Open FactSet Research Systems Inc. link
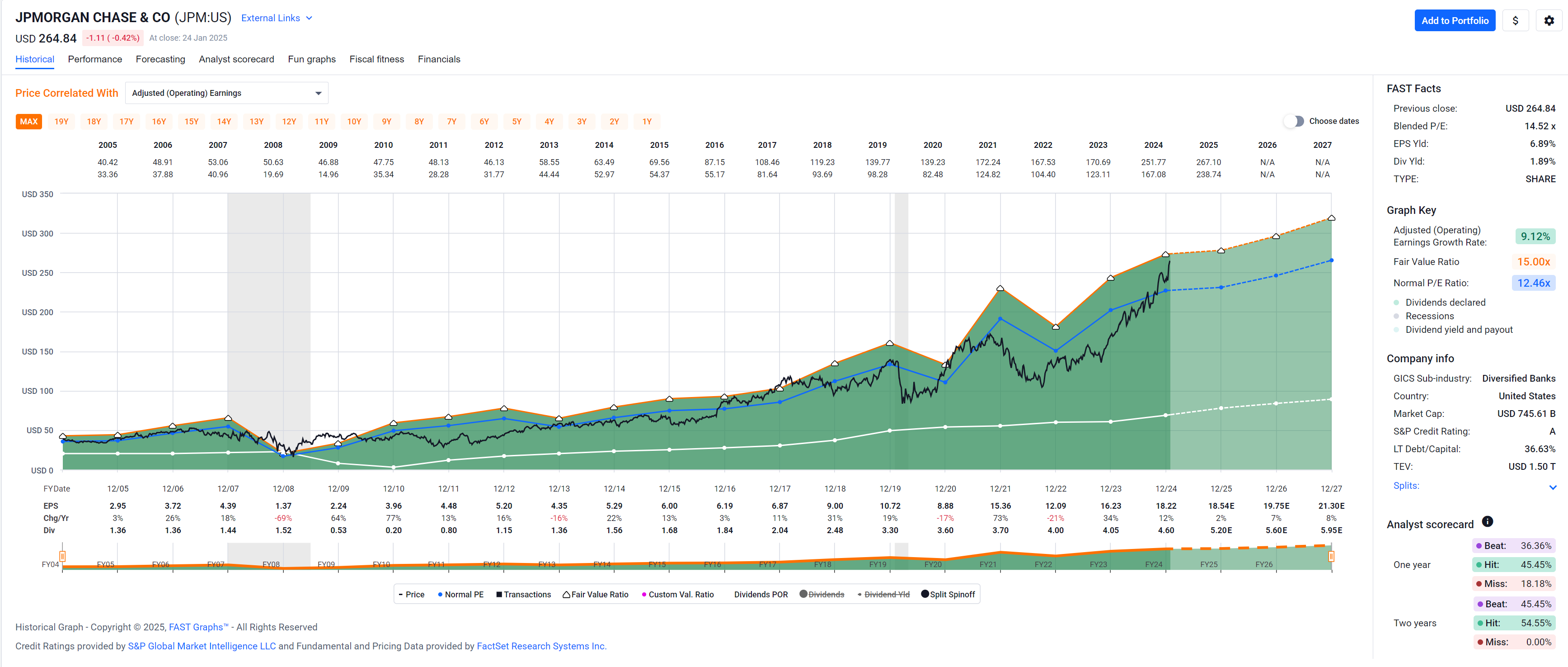Screen dimensions: 1568x667 [541, 646]
